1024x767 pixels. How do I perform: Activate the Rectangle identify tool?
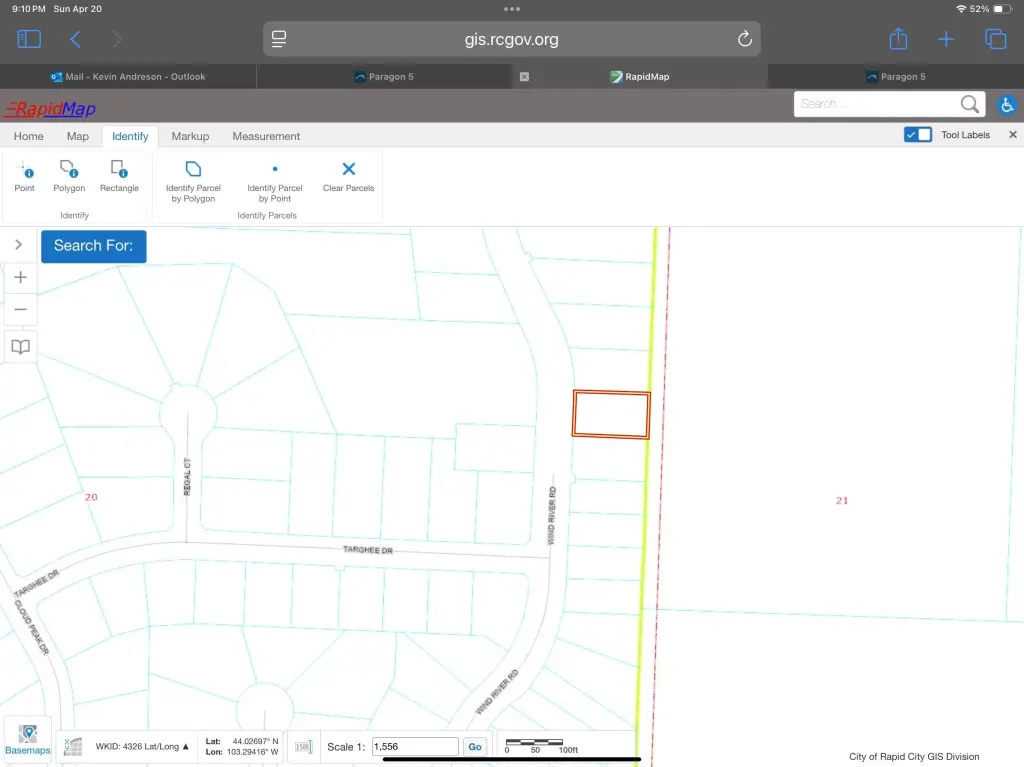click(x=119, y=176)
